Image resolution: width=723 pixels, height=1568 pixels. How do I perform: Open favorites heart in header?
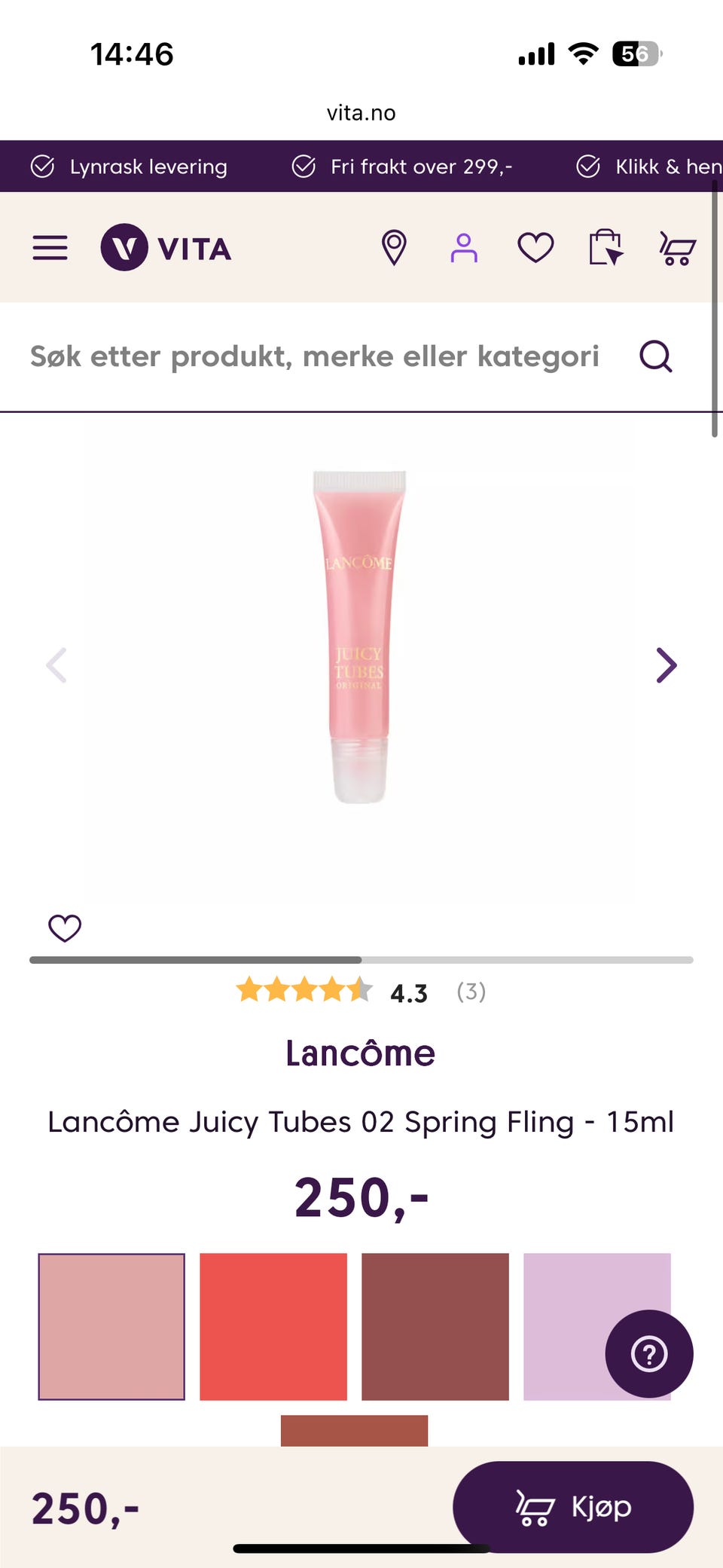(x=535, y=248)
